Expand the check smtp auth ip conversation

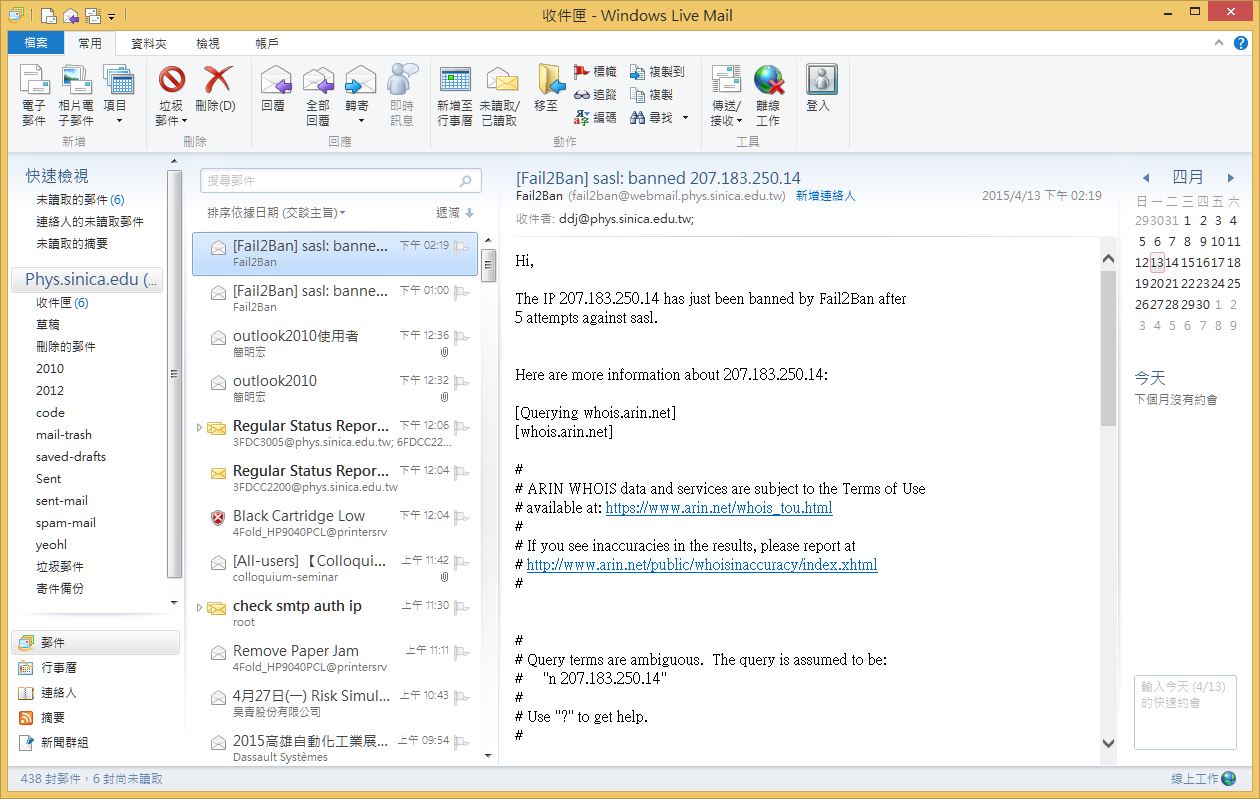[x=199, y=607]
